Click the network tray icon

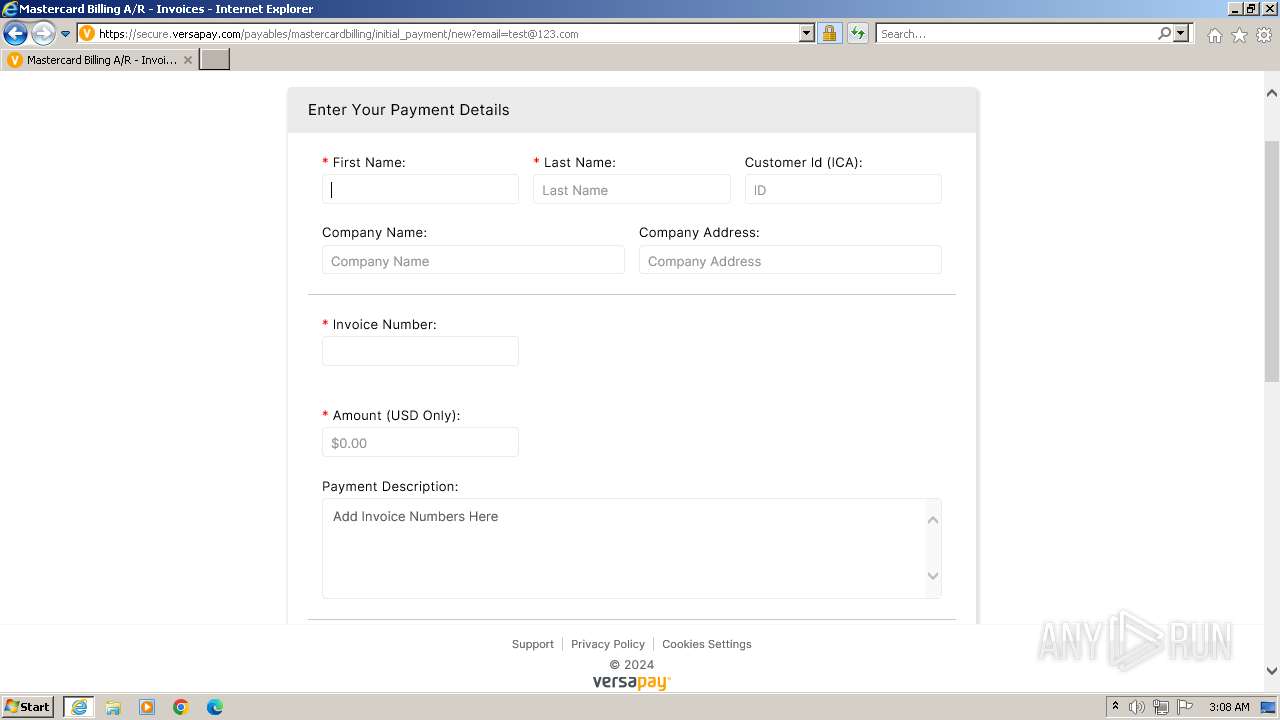pyautogui.click(x=1161, y=707)
